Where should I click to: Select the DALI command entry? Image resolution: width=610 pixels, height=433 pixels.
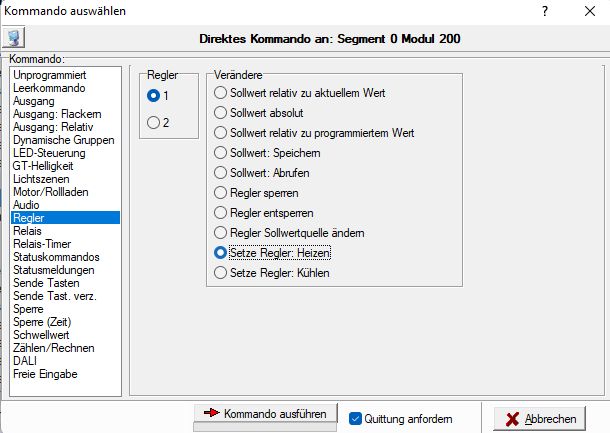[x=24, y=361]
